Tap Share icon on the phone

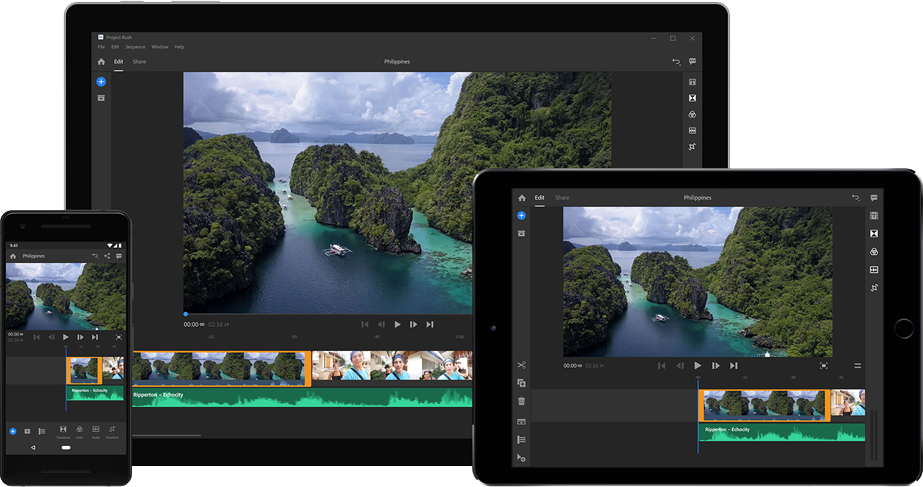(107, 256)
